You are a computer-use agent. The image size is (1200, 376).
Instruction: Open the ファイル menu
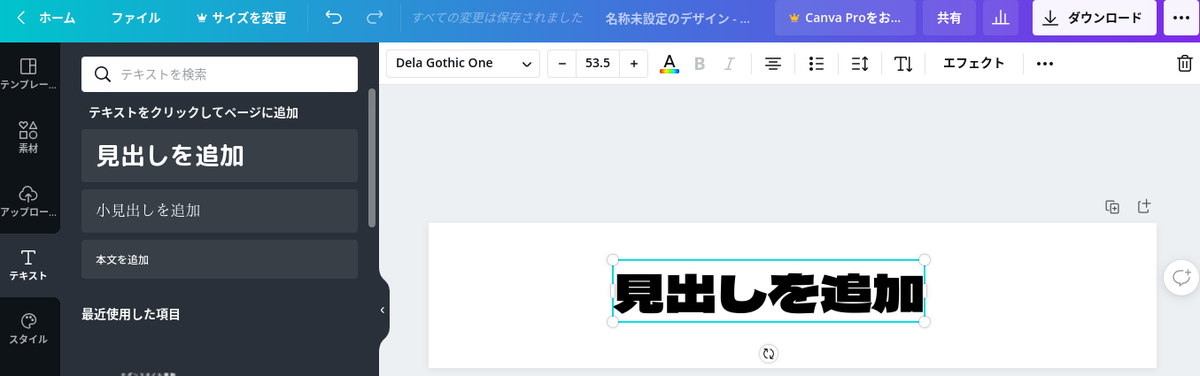135,18
